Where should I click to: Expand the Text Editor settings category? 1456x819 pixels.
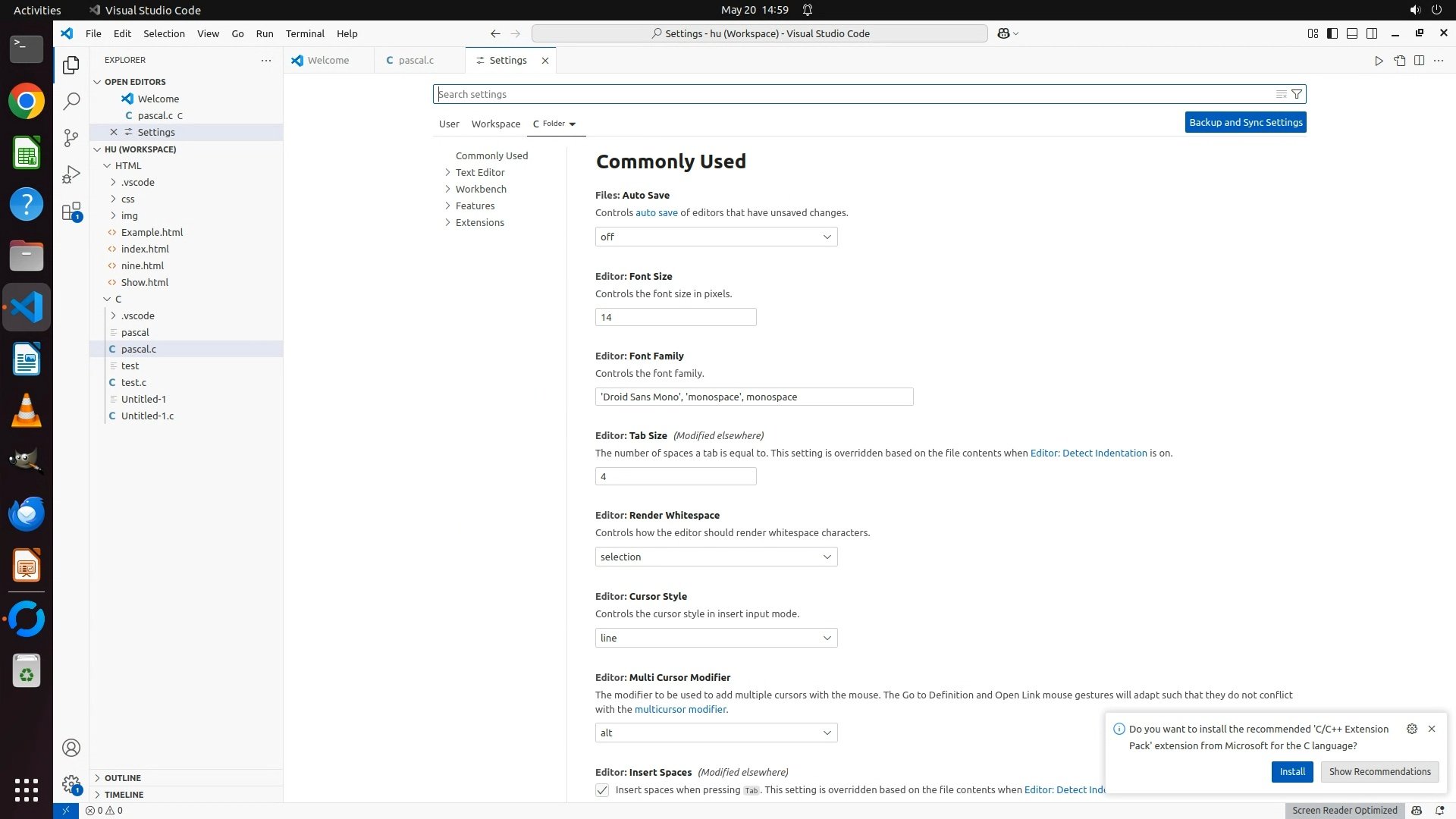click(x=479, y=173)
